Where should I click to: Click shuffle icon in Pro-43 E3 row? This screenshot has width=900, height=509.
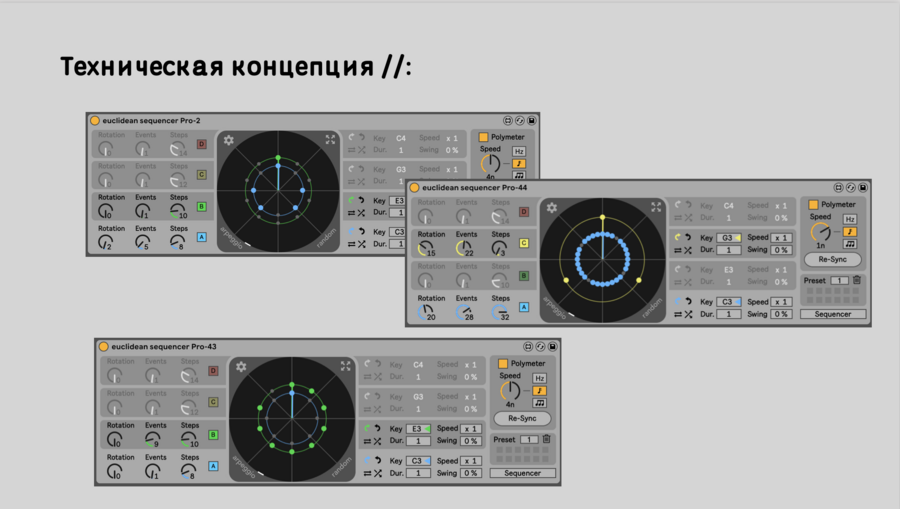pyautogui.click(x=378, y=441)
